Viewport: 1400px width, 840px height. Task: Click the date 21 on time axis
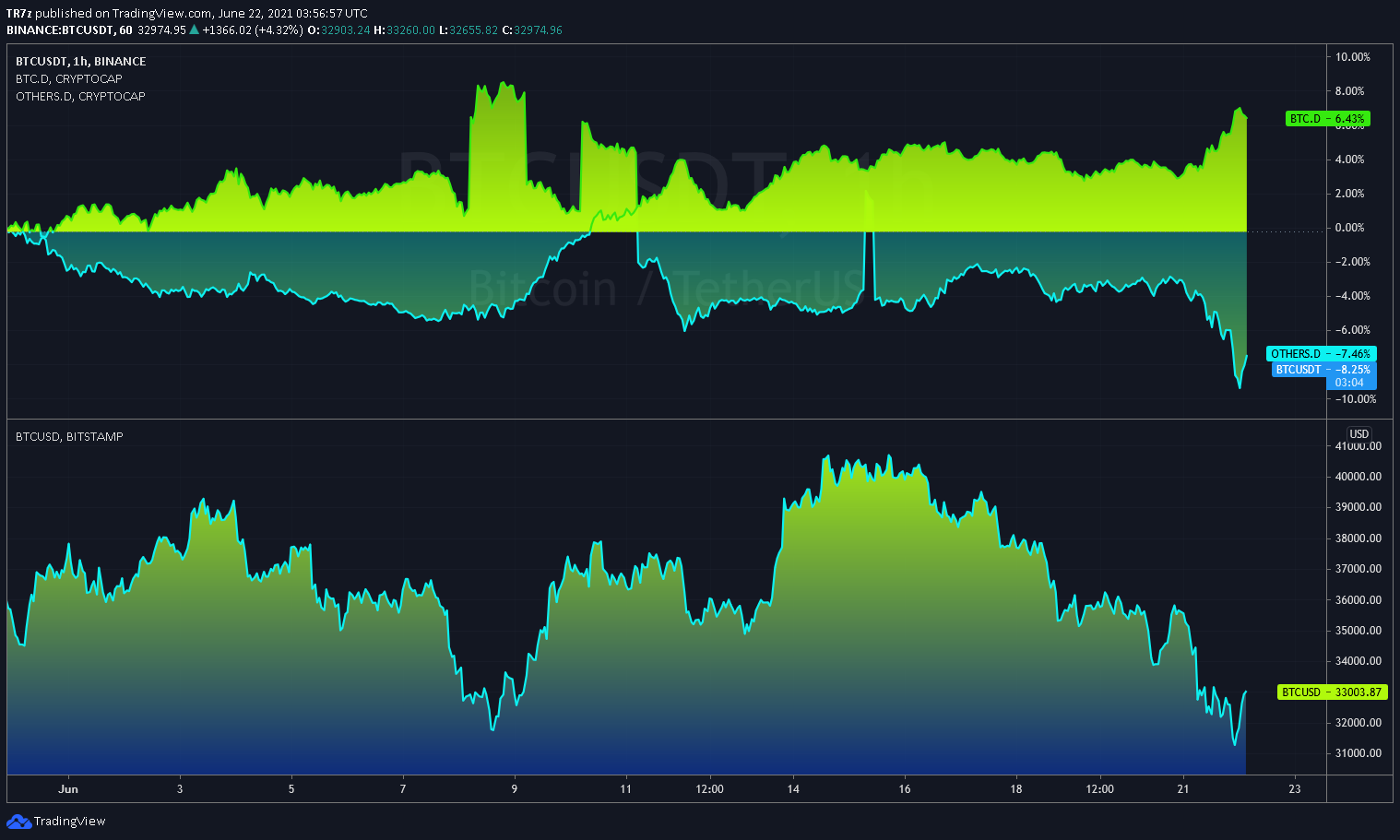pyautogui.click(x=1183, y=789)
